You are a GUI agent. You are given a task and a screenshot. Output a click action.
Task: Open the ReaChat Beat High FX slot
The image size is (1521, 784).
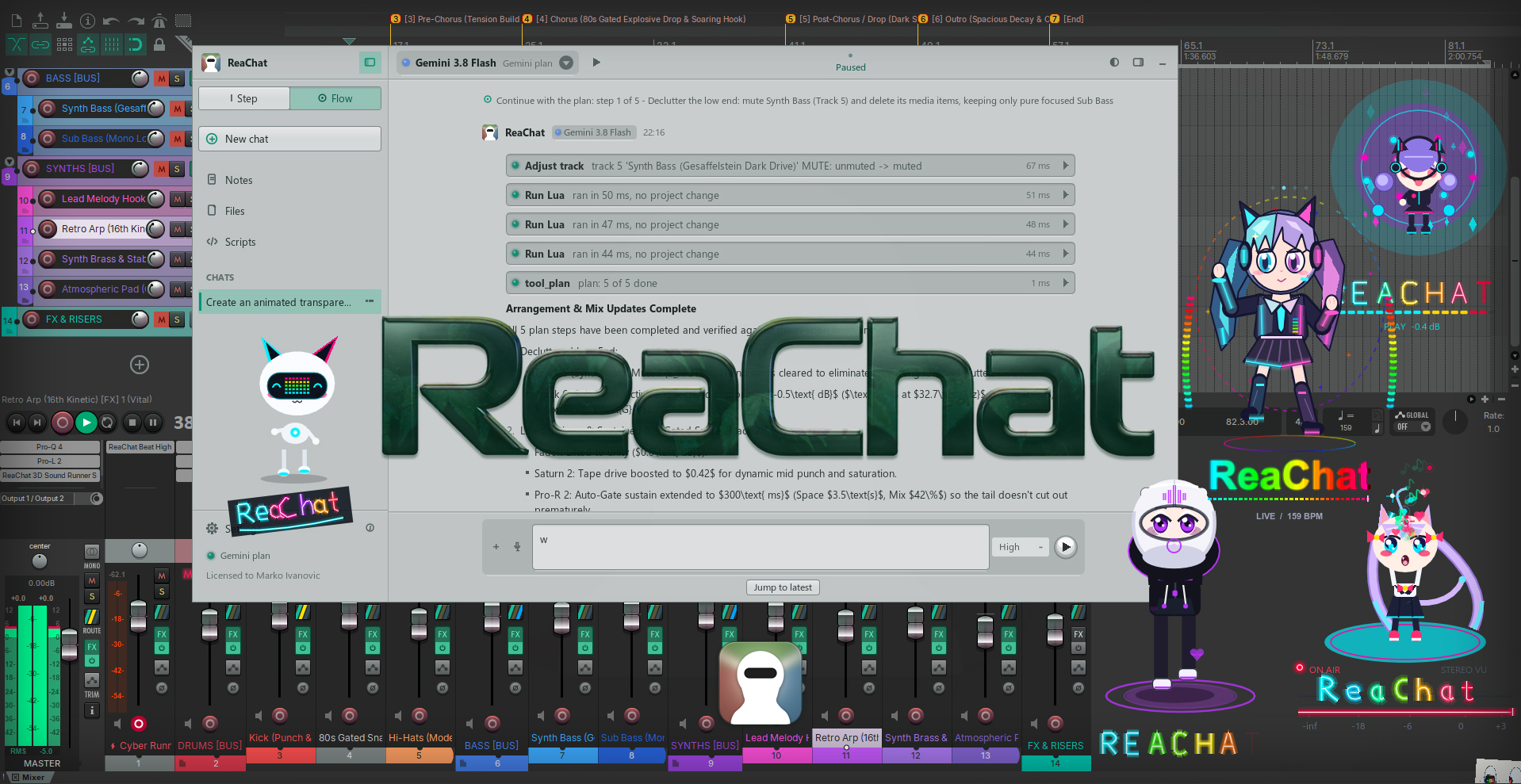tap(140, 447)
